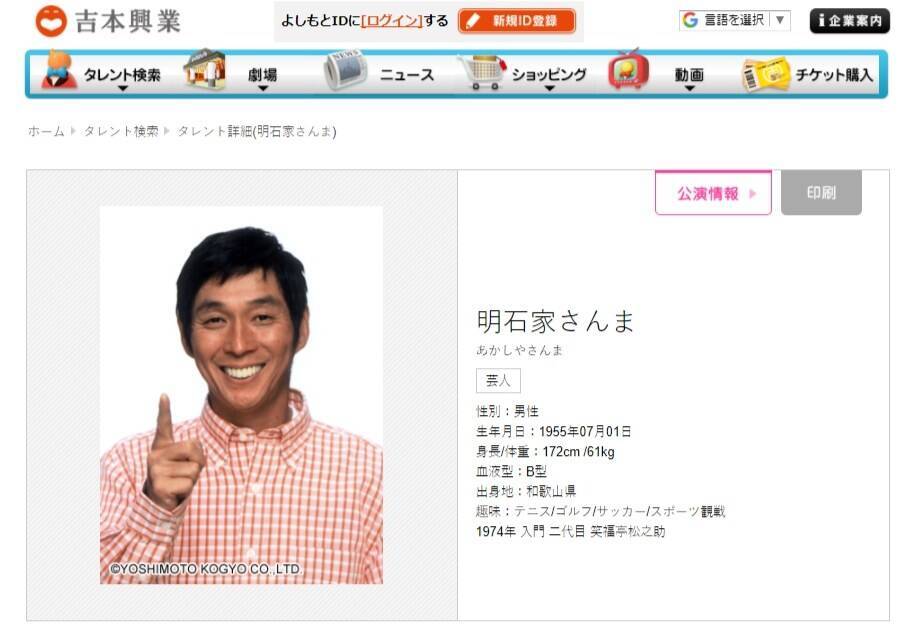Click the gray 印刷 print button
This screenshot has width=904, height=627.
pos(821,192)
